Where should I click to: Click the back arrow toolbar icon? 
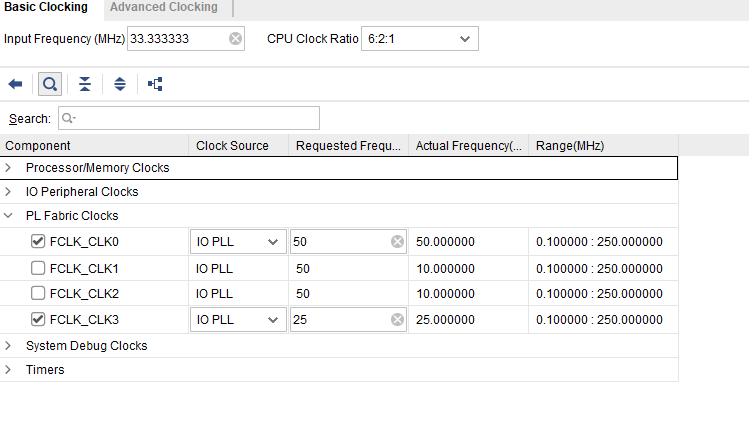15,84
